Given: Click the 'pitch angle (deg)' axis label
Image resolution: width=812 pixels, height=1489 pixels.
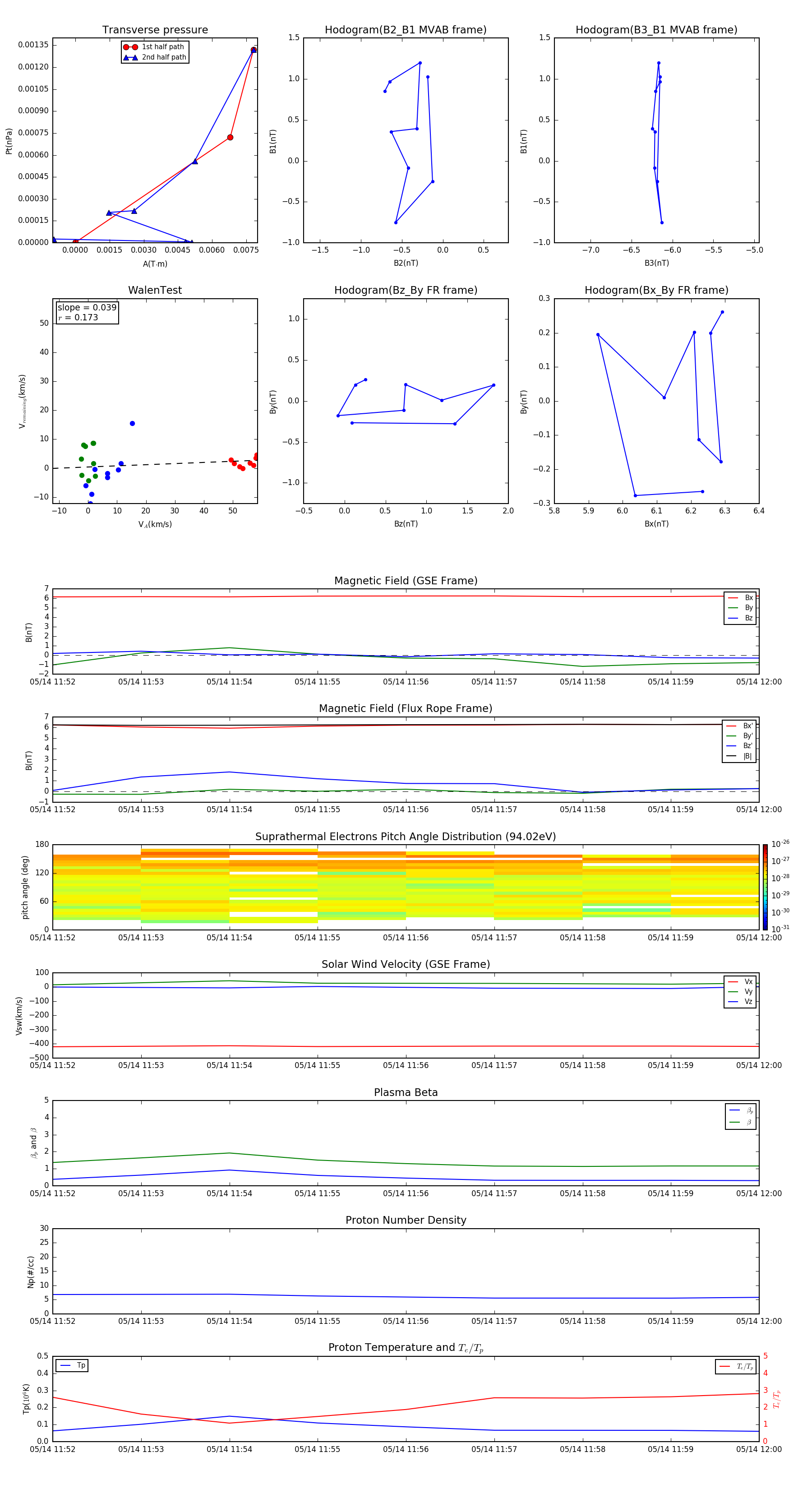Looking at the screenshot, I should (25, 887).
